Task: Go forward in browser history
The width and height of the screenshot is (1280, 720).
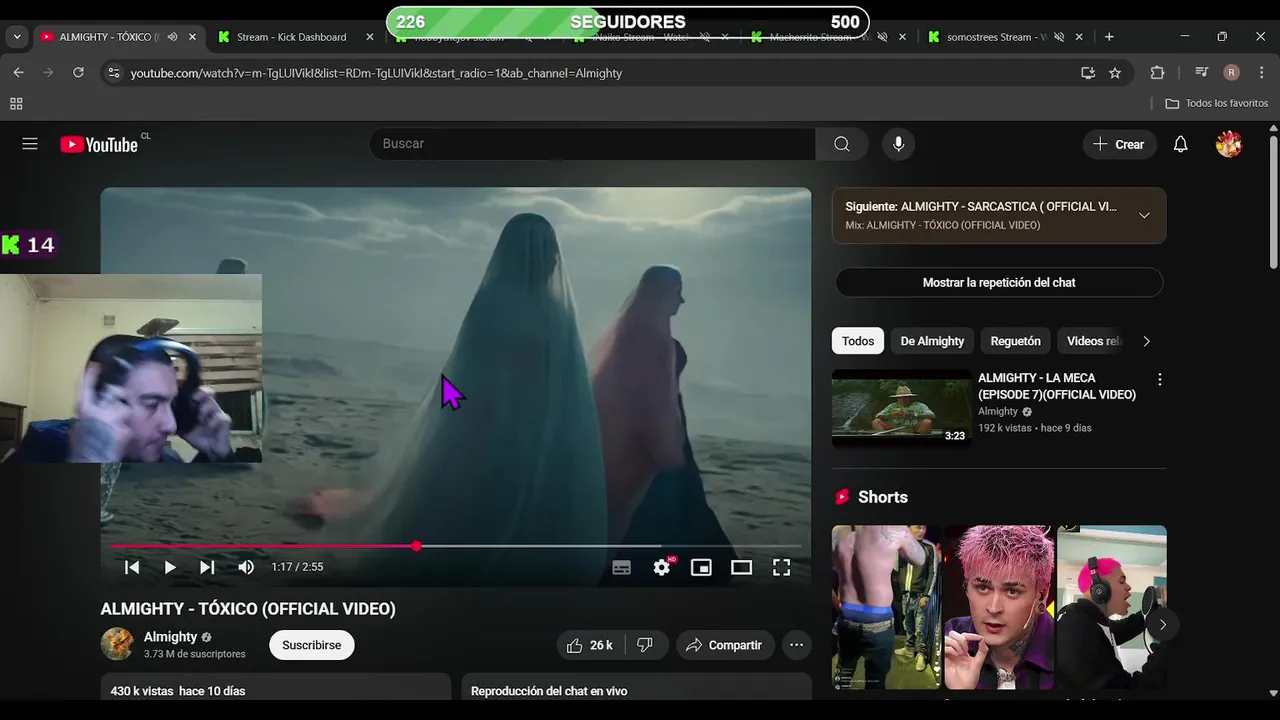Action: click(48, 73)
